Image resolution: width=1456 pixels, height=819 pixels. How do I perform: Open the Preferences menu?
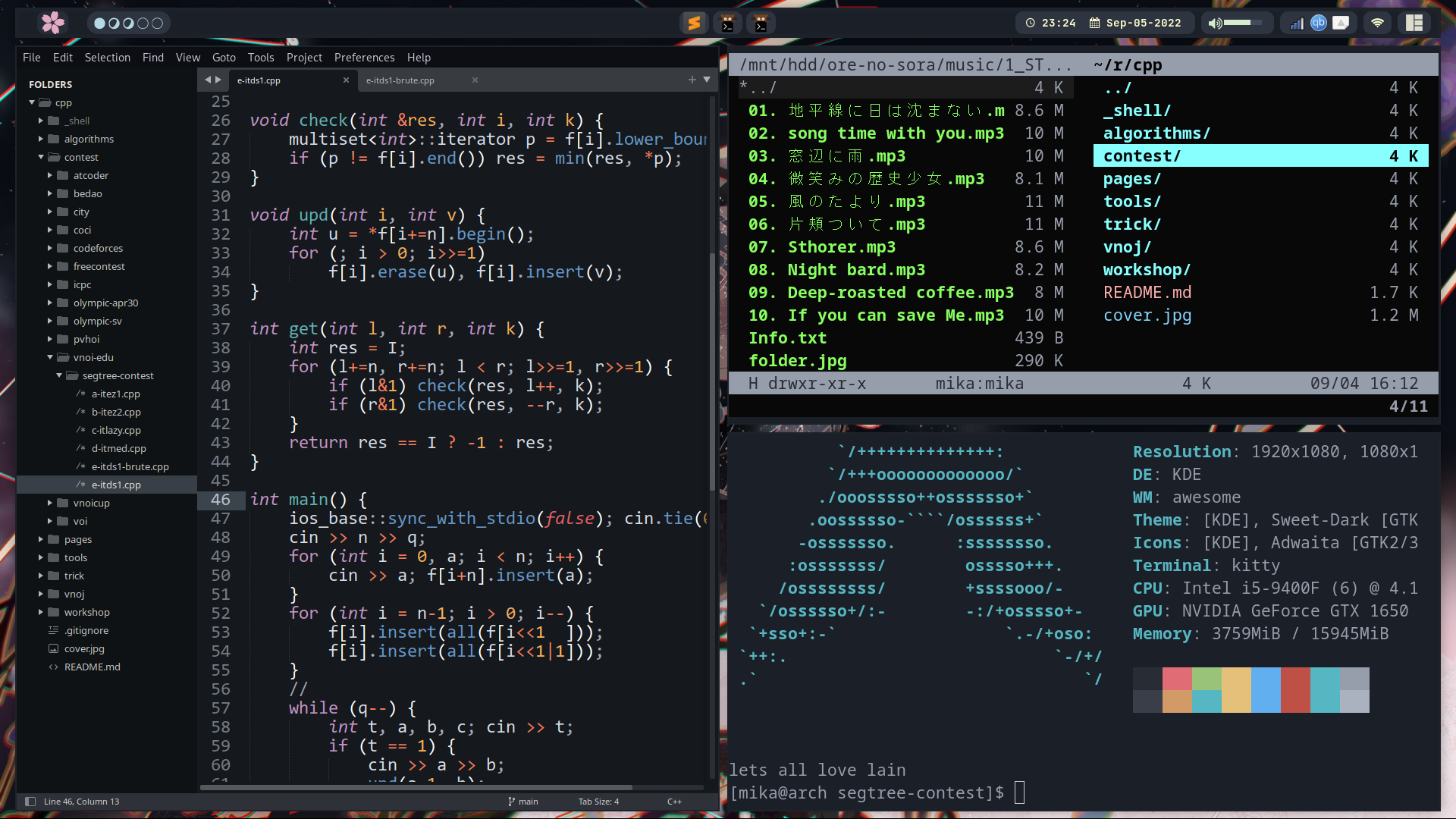[364, 58]
